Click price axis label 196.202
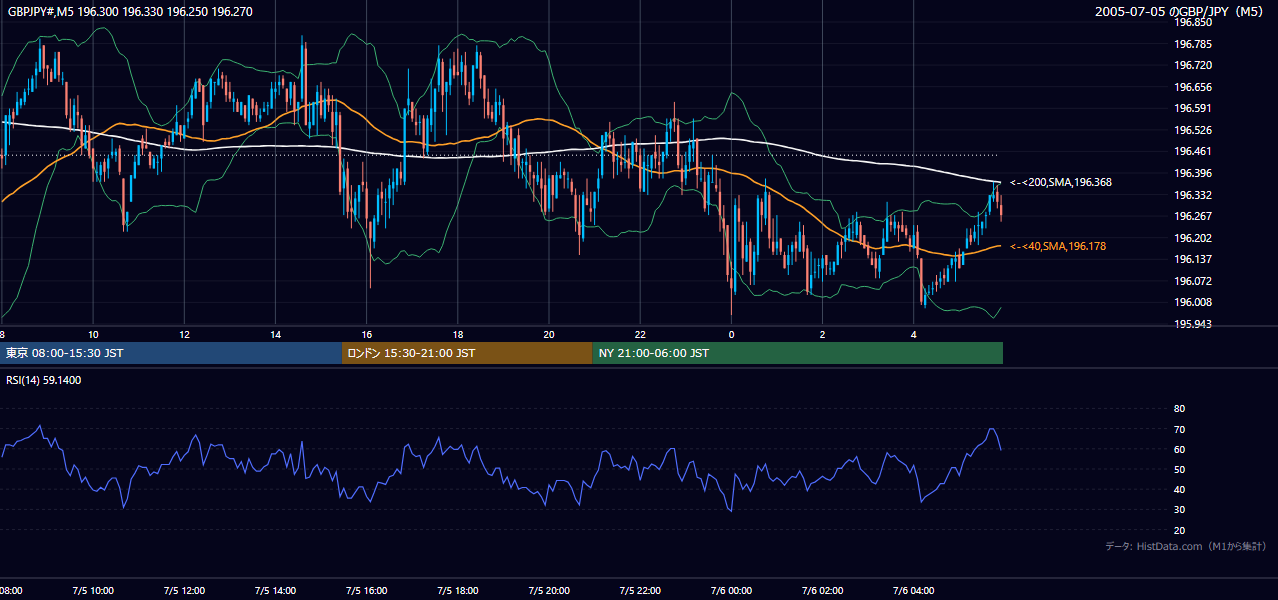1278x600 pixels. pyautogui.click(x=1192, y=238)
